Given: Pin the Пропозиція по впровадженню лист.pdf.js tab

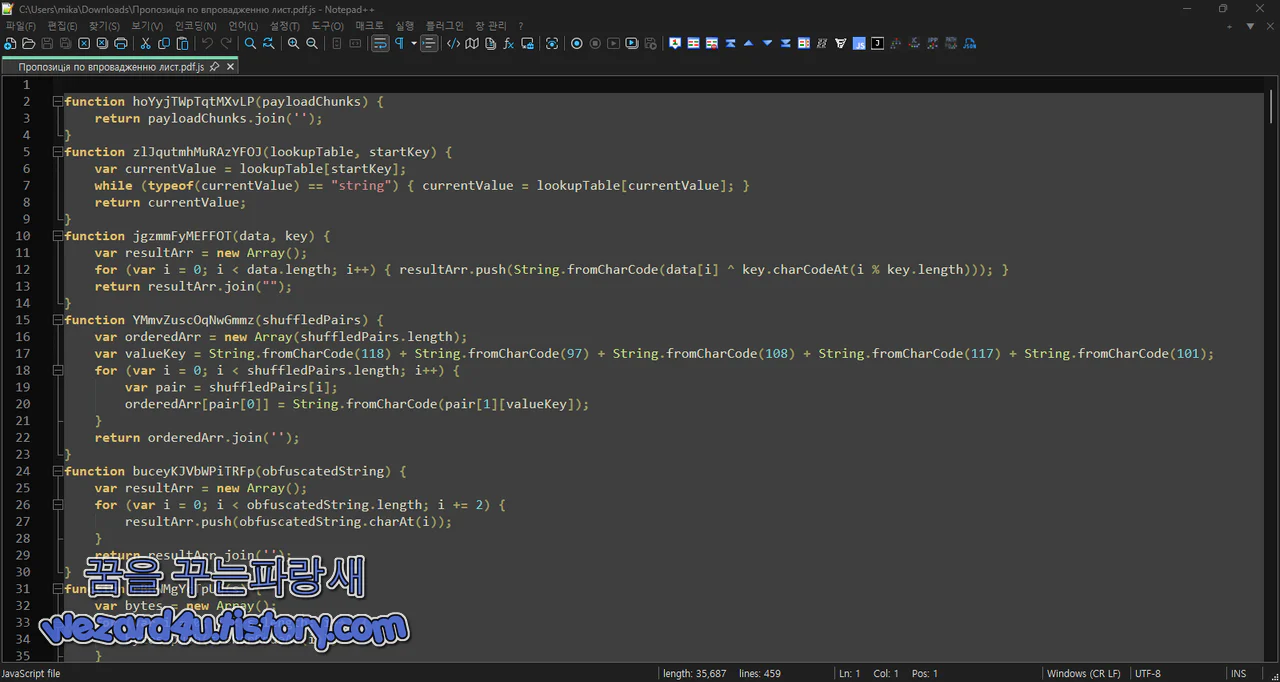Looking at the screenshot, I should coord(214,67).
